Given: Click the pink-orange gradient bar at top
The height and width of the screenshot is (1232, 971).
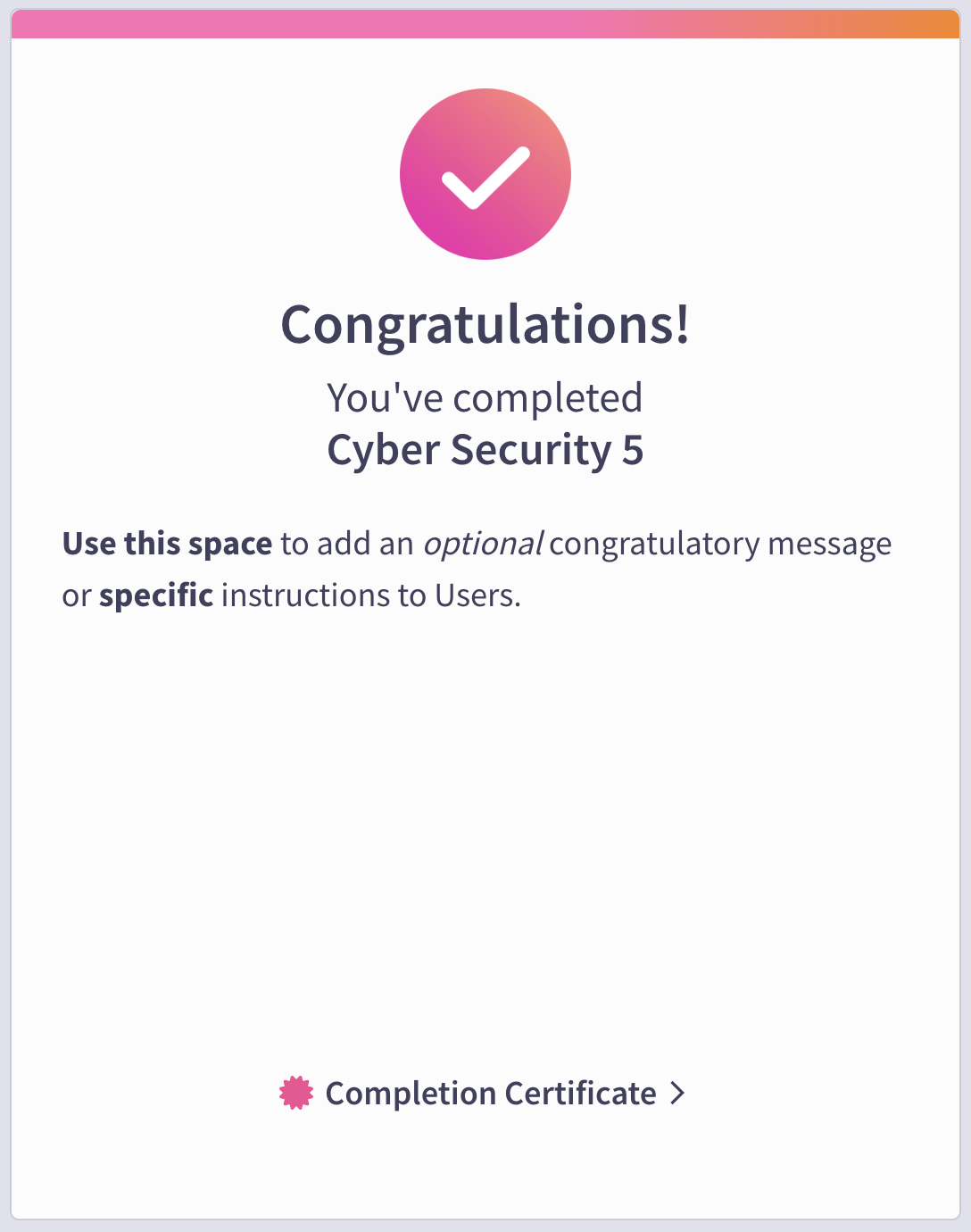Looking at the screenshot, I should coord(485,24).
